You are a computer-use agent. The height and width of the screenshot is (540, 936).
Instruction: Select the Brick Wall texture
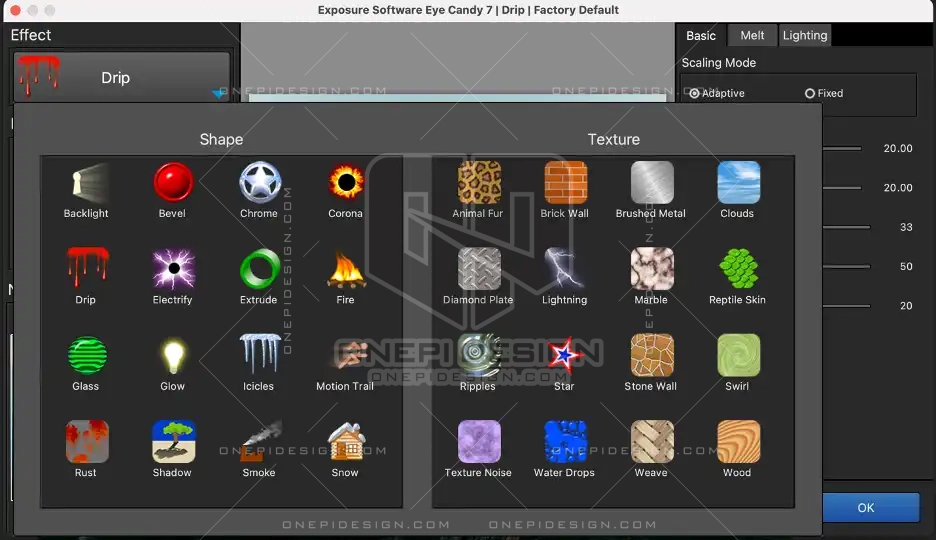point(565,184)
